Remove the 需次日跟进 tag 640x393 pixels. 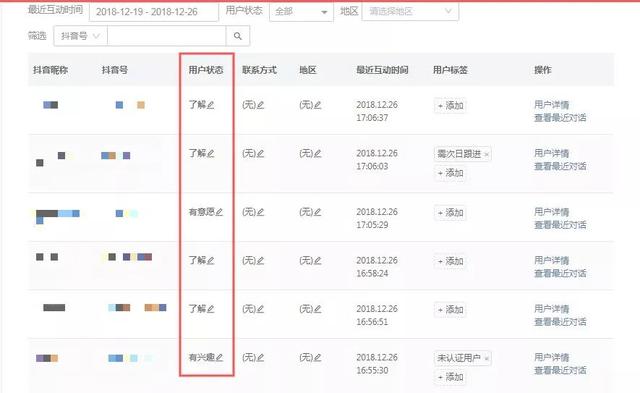(x=486, y=155)
